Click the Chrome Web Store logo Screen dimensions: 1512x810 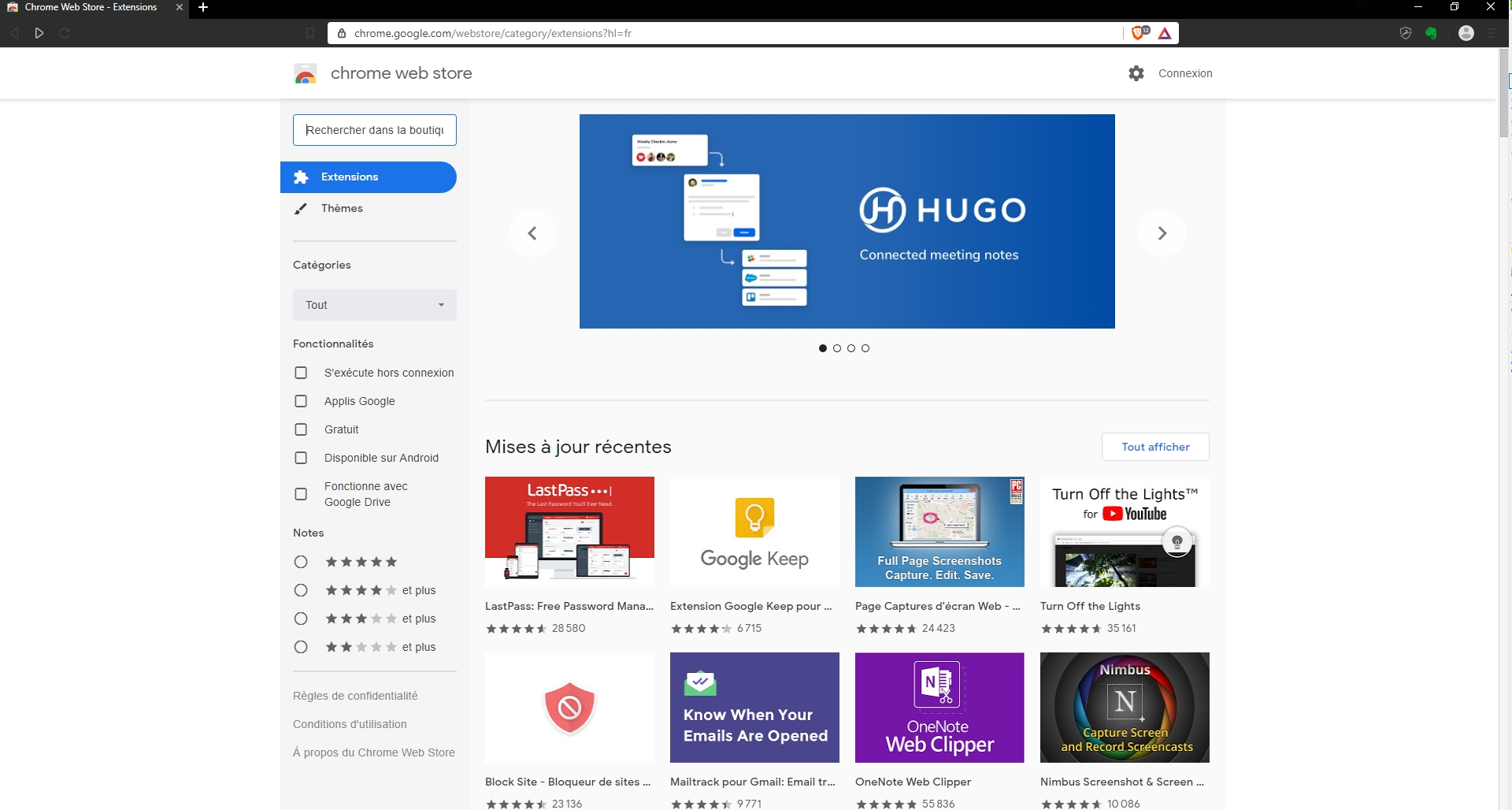pos(306,73)
